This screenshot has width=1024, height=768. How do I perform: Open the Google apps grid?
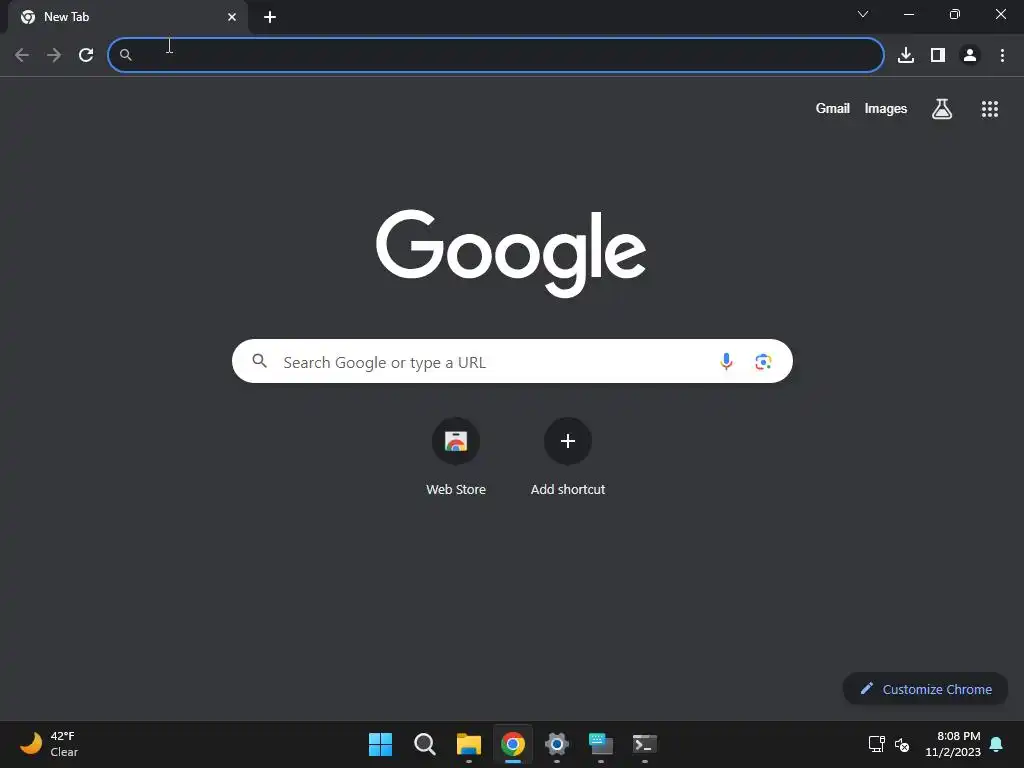[989, 108]
